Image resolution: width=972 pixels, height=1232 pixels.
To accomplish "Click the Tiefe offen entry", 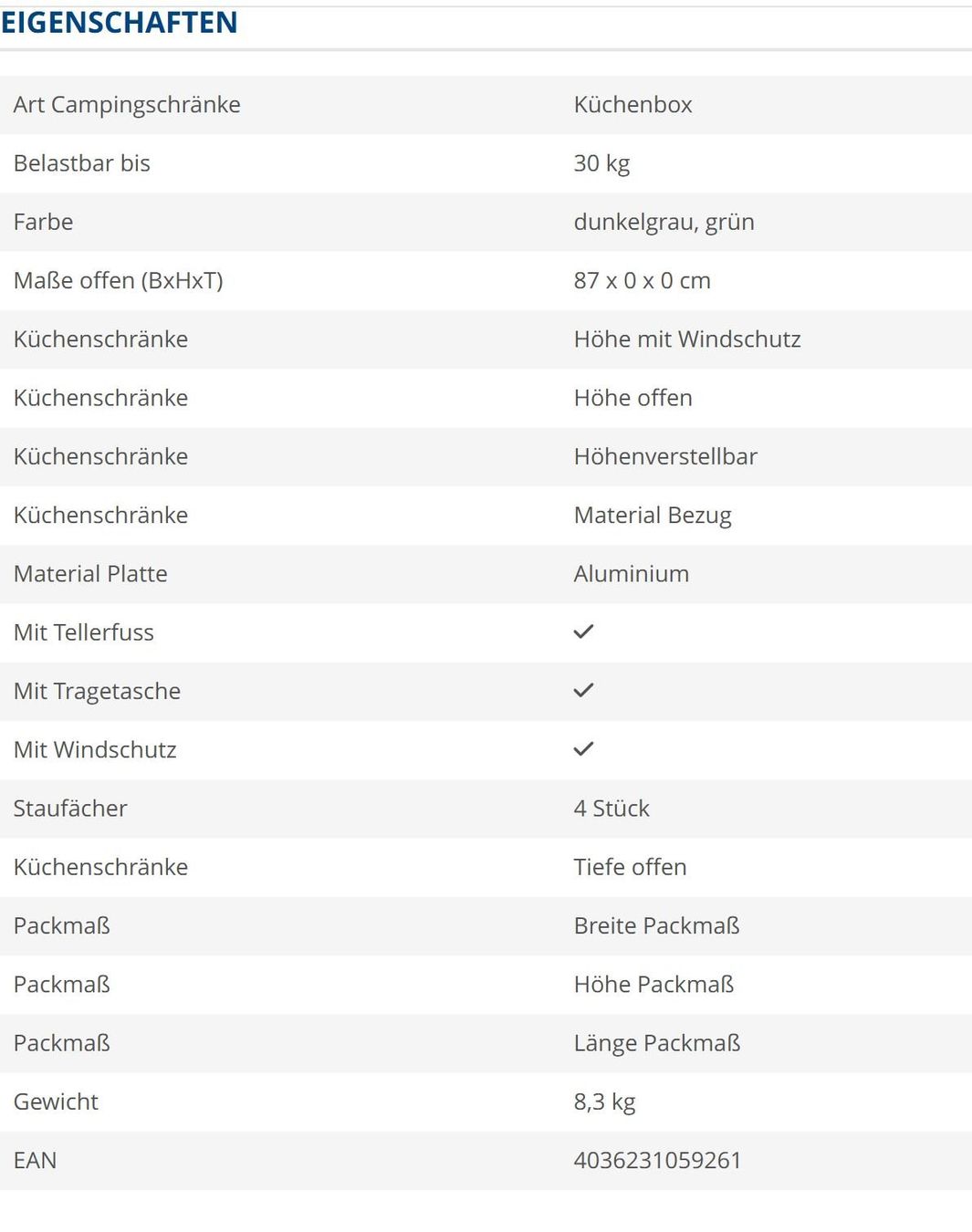I will [x=630, y=867].
